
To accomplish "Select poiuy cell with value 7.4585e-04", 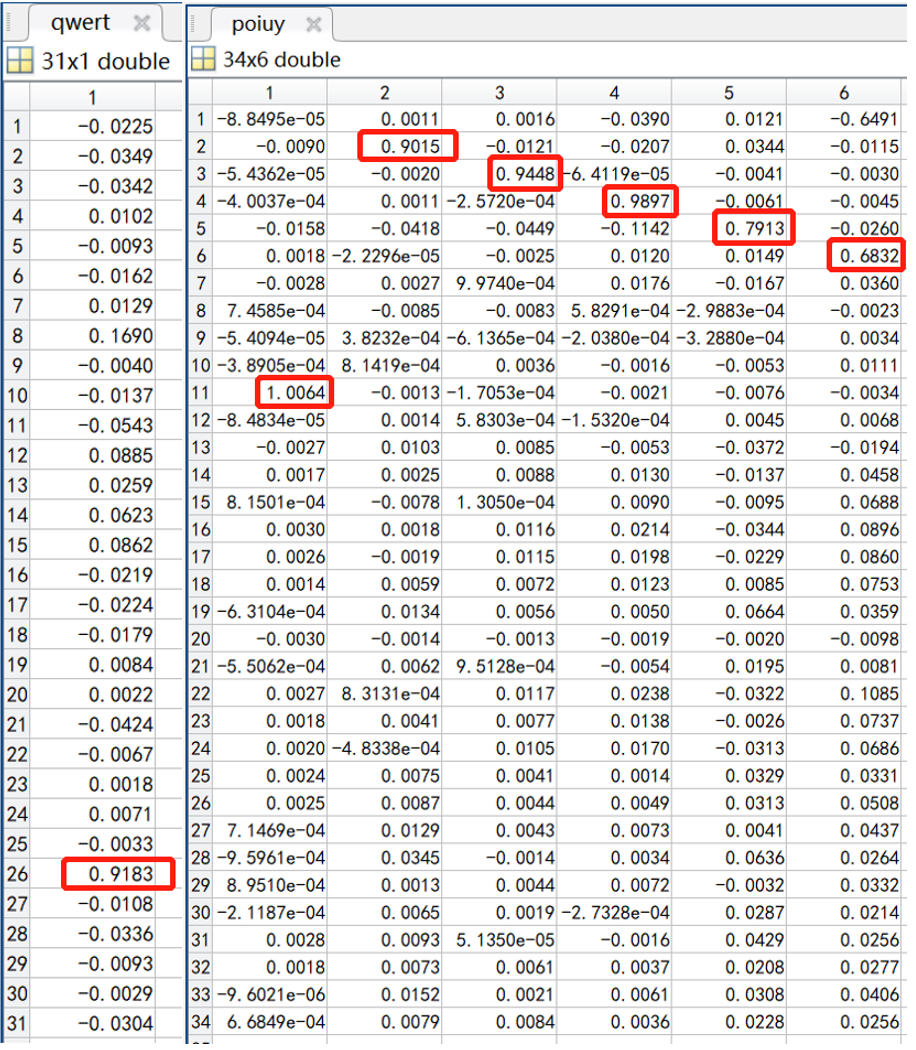I will click(270, 311).
